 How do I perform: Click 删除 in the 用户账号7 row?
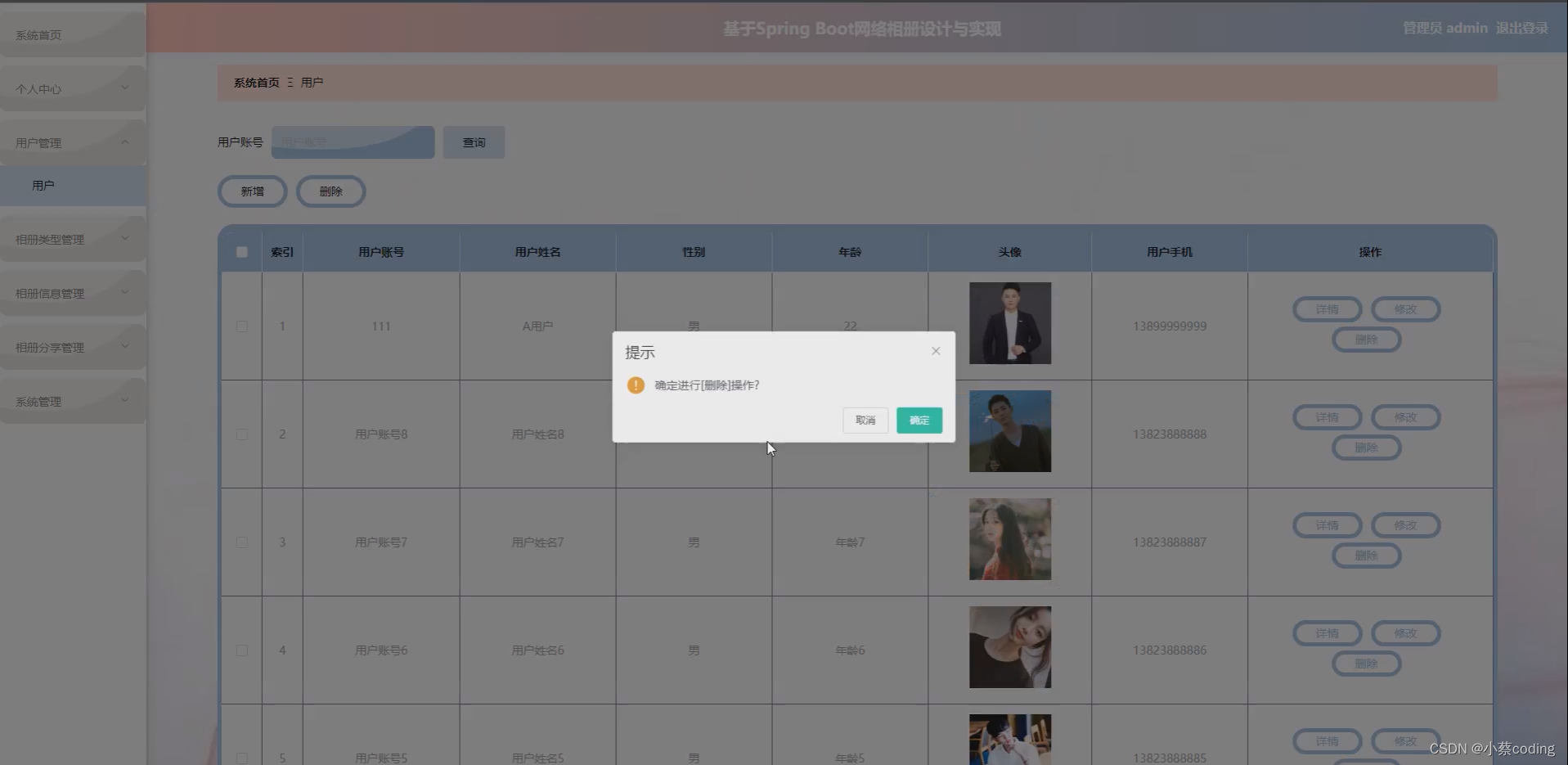click(1366, 556)
